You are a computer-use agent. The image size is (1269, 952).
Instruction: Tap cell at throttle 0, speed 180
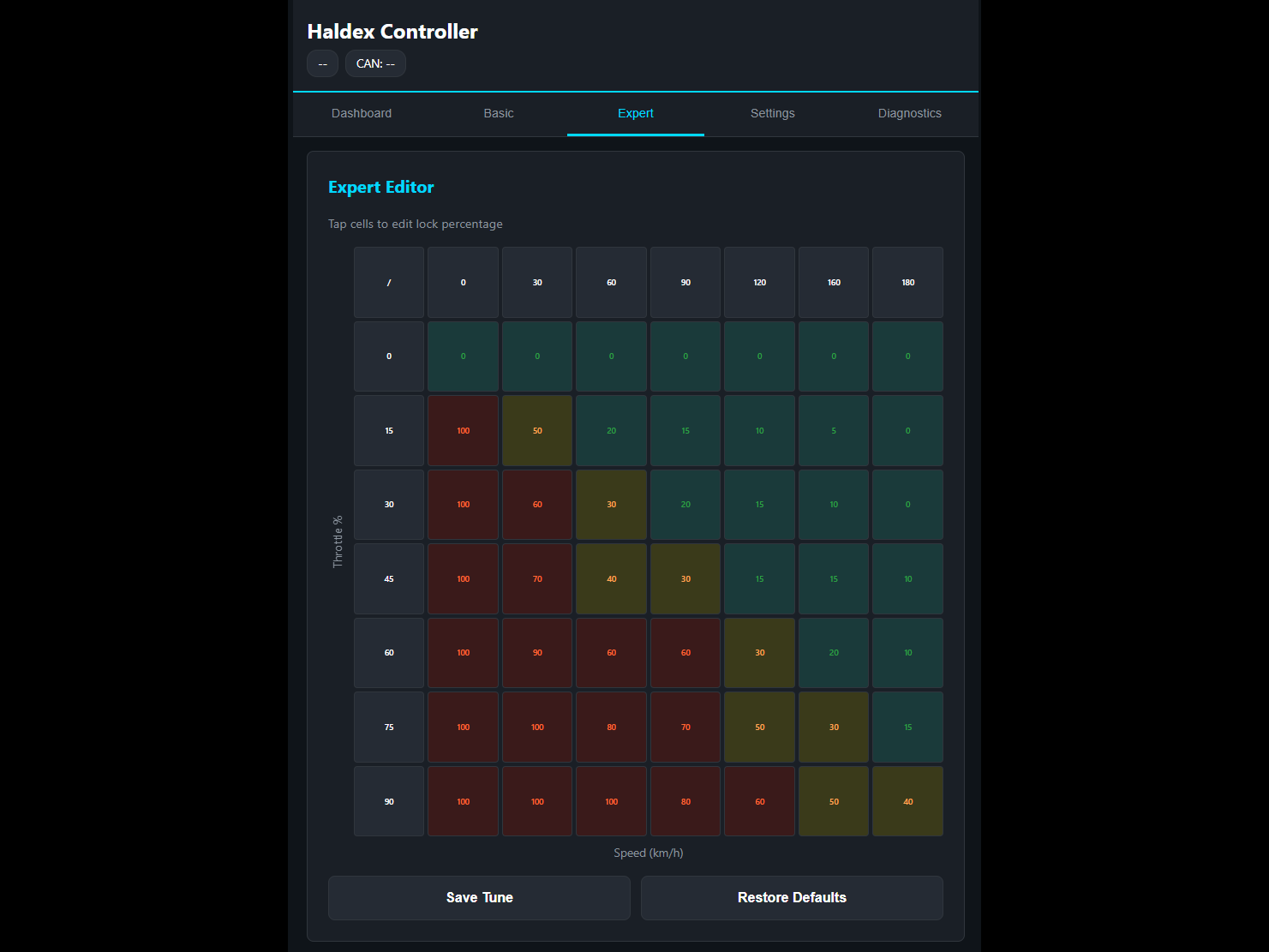[x=907, y=356]
